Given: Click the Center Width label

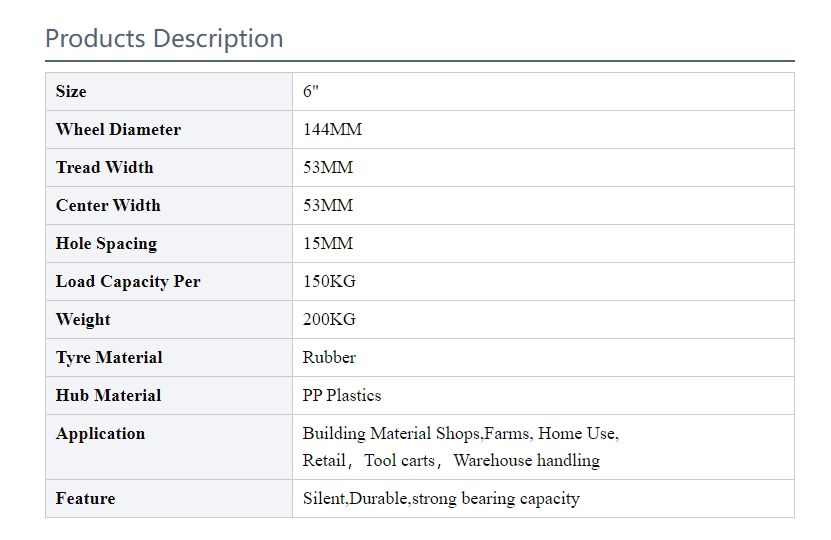Looking at the screenshot, I should tap(108, 206).
